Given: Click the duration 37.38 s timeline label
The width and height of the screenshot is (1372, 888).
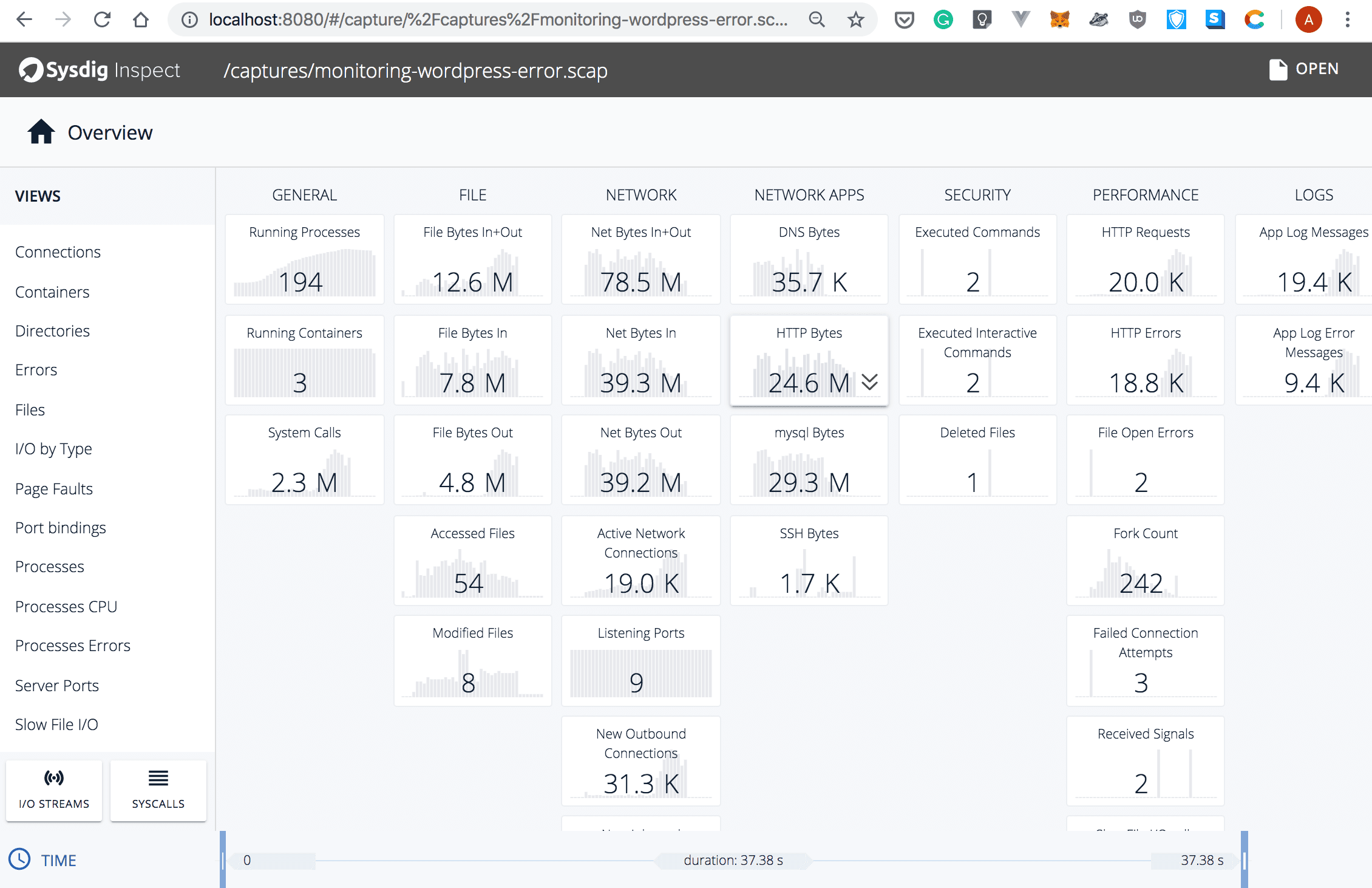Looking at the screenshot, I should [733, 860].
